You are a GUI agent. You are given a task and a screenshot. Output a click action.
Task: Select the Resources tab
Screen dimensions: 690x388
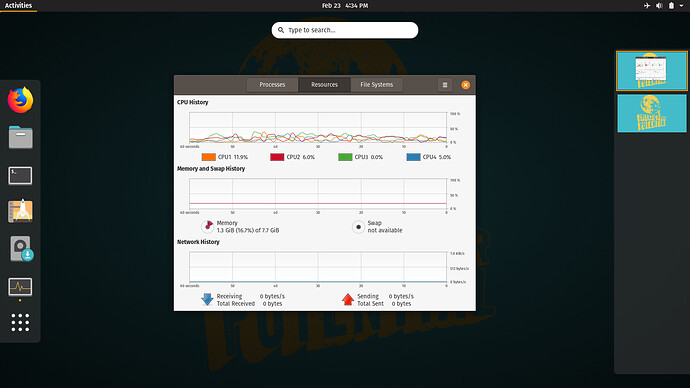[x=324, y=84]
